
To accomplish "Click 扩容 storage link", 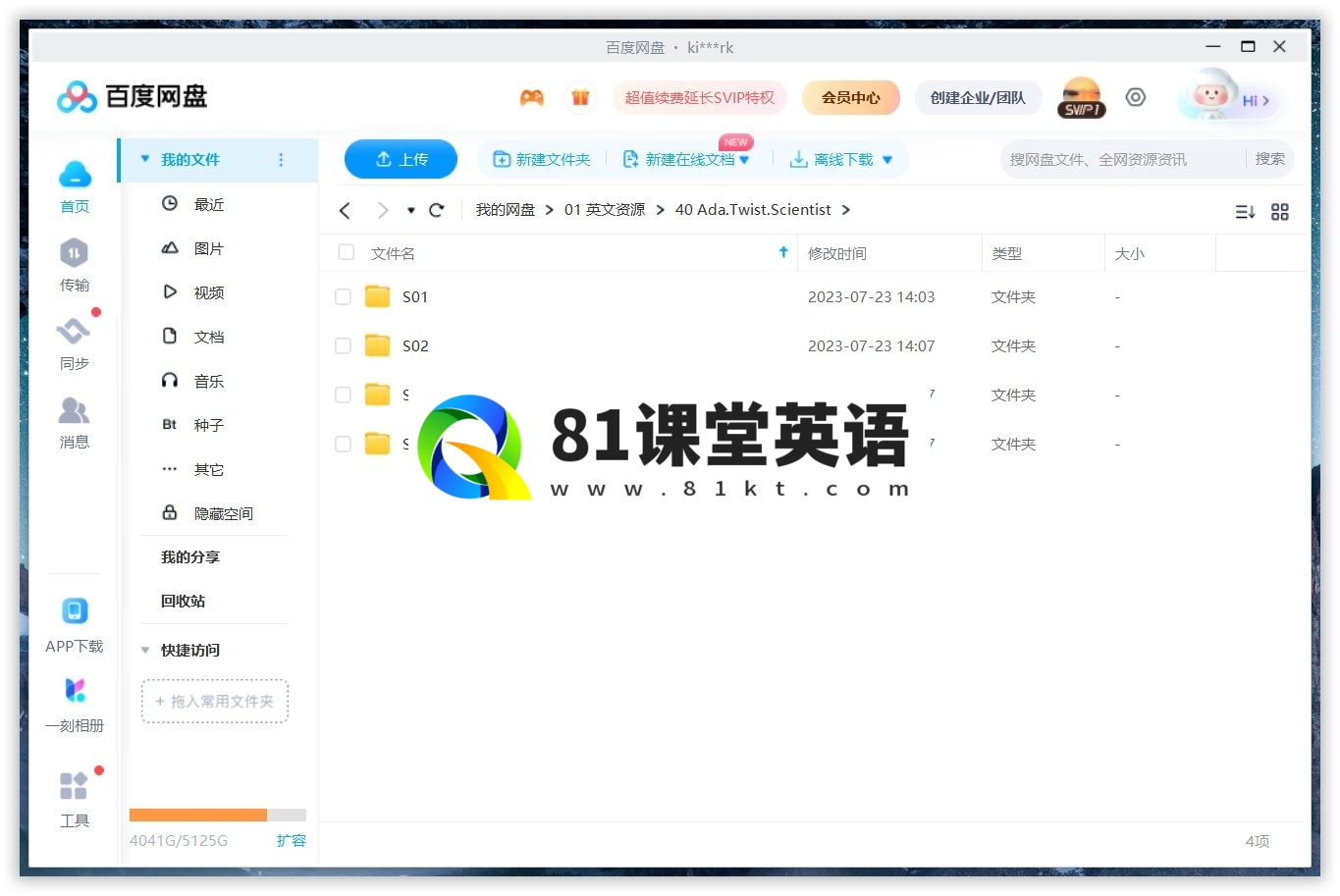I will click(x=292, y=841).
